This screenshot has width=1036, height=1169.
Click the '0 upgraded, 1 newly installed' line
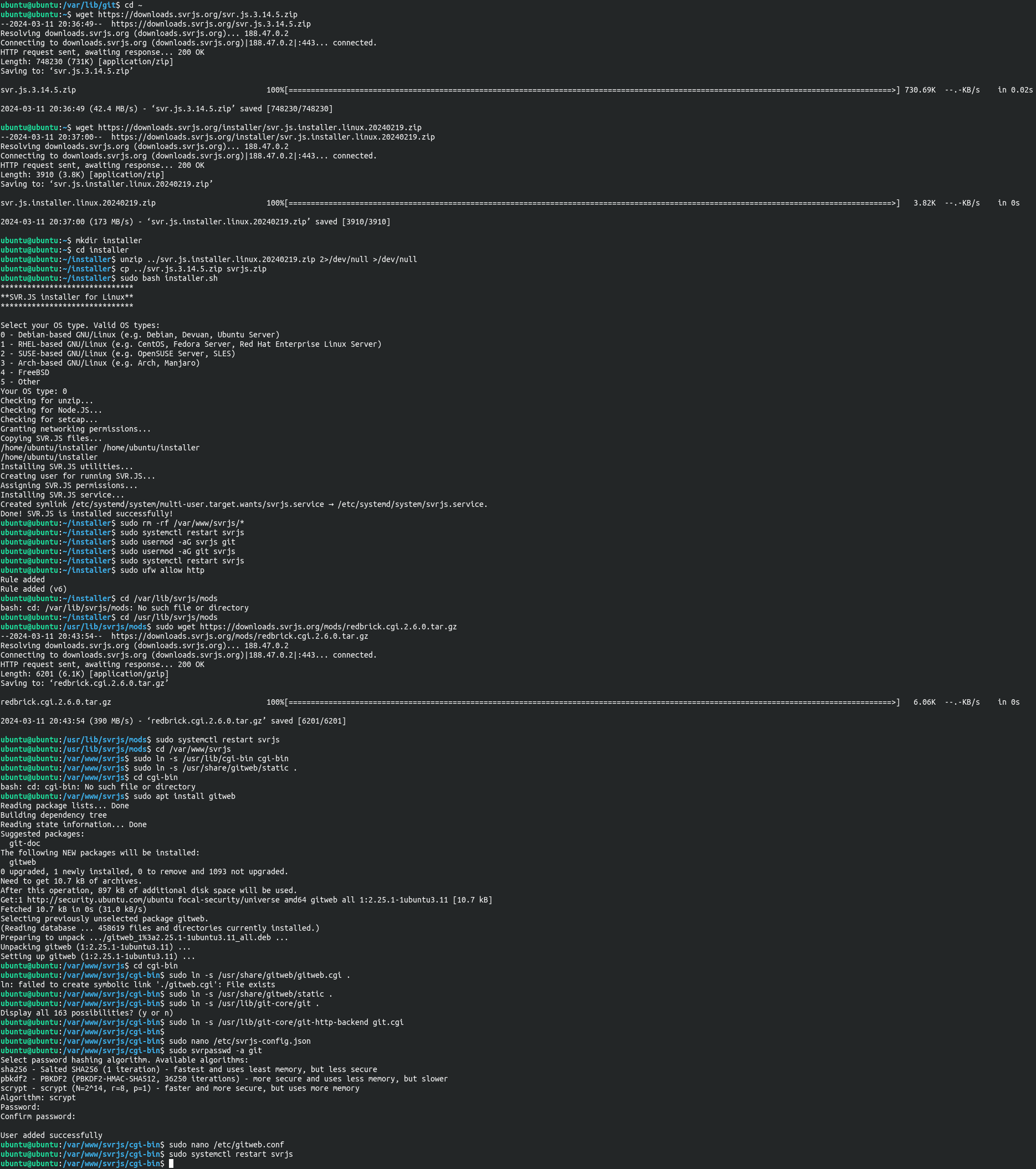[145, 871]
